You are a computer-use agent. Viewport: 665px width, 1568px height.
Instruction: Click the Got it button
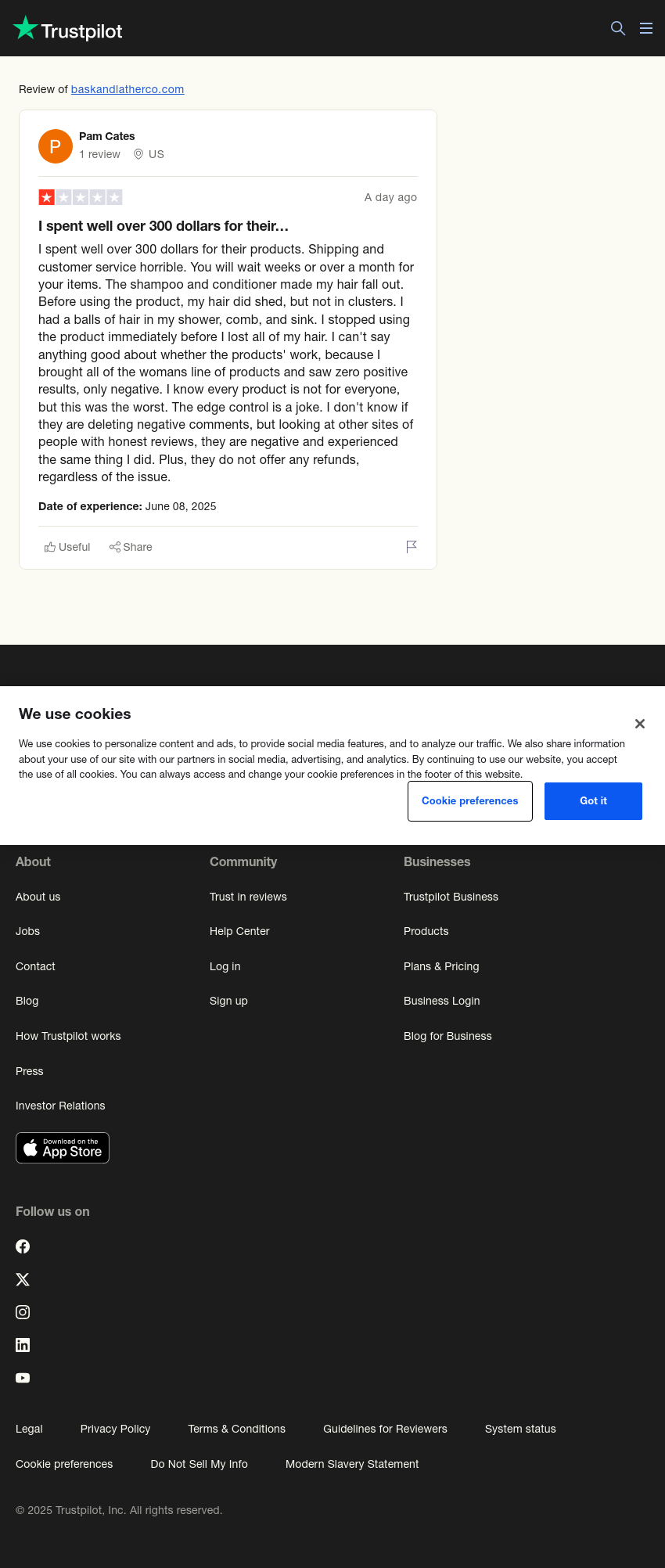point(593,801)
